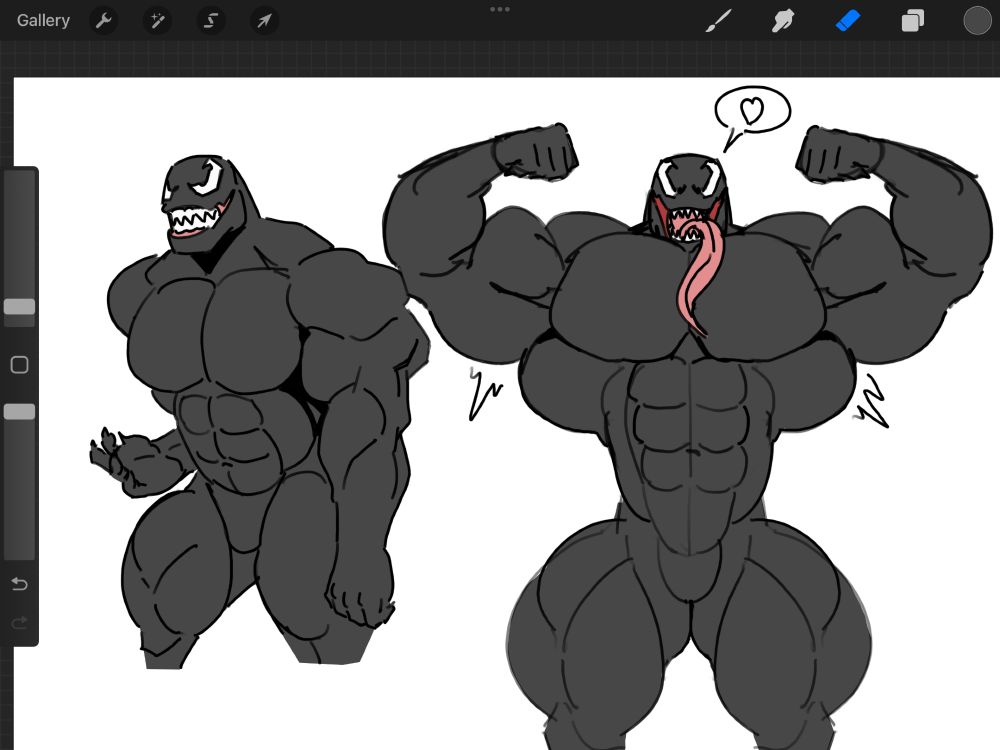Image resolution: width=1000 pixels, height=750 pixels.
Task: Click the brush size slider handle
Action: tap(20, 307)
